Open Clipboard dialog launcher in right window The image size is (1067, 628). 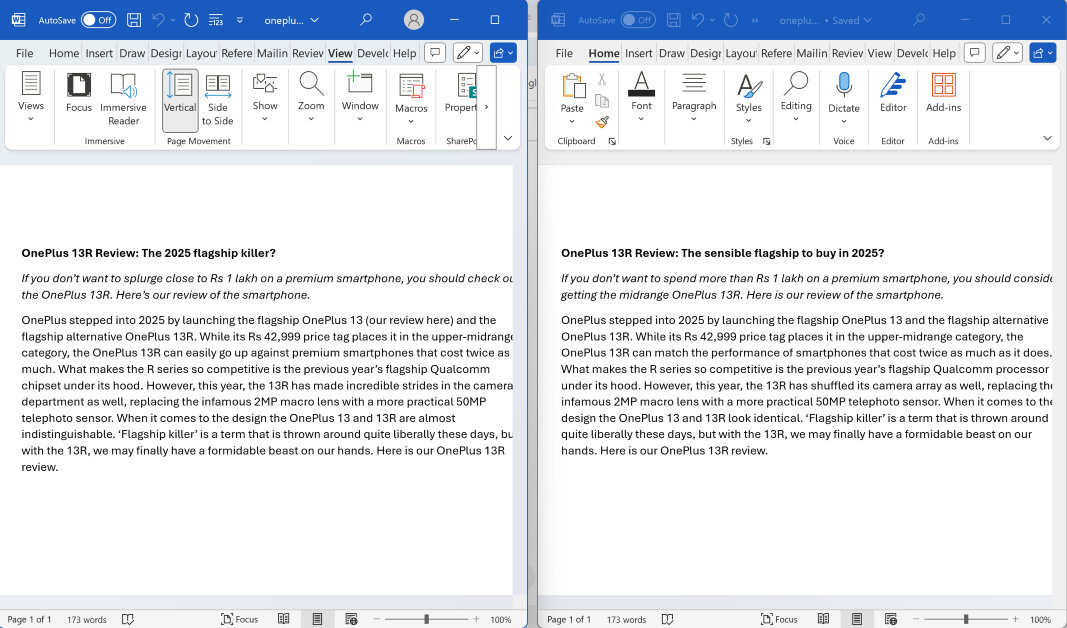click(612, 142)
